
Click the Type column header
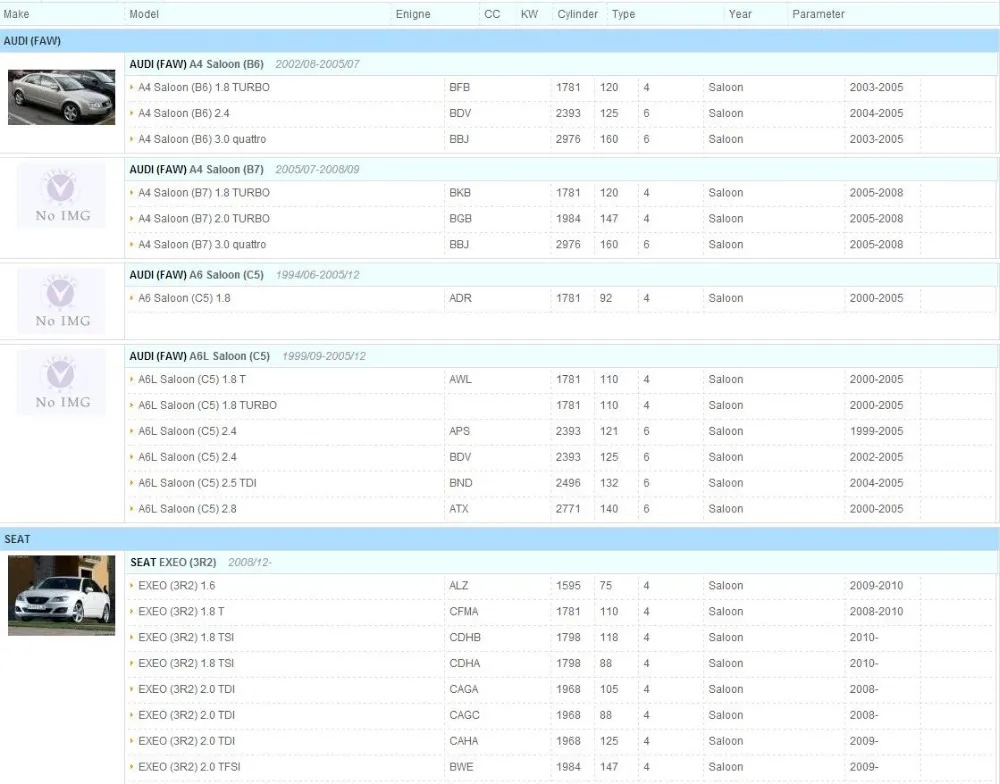[x=624, y=14]
